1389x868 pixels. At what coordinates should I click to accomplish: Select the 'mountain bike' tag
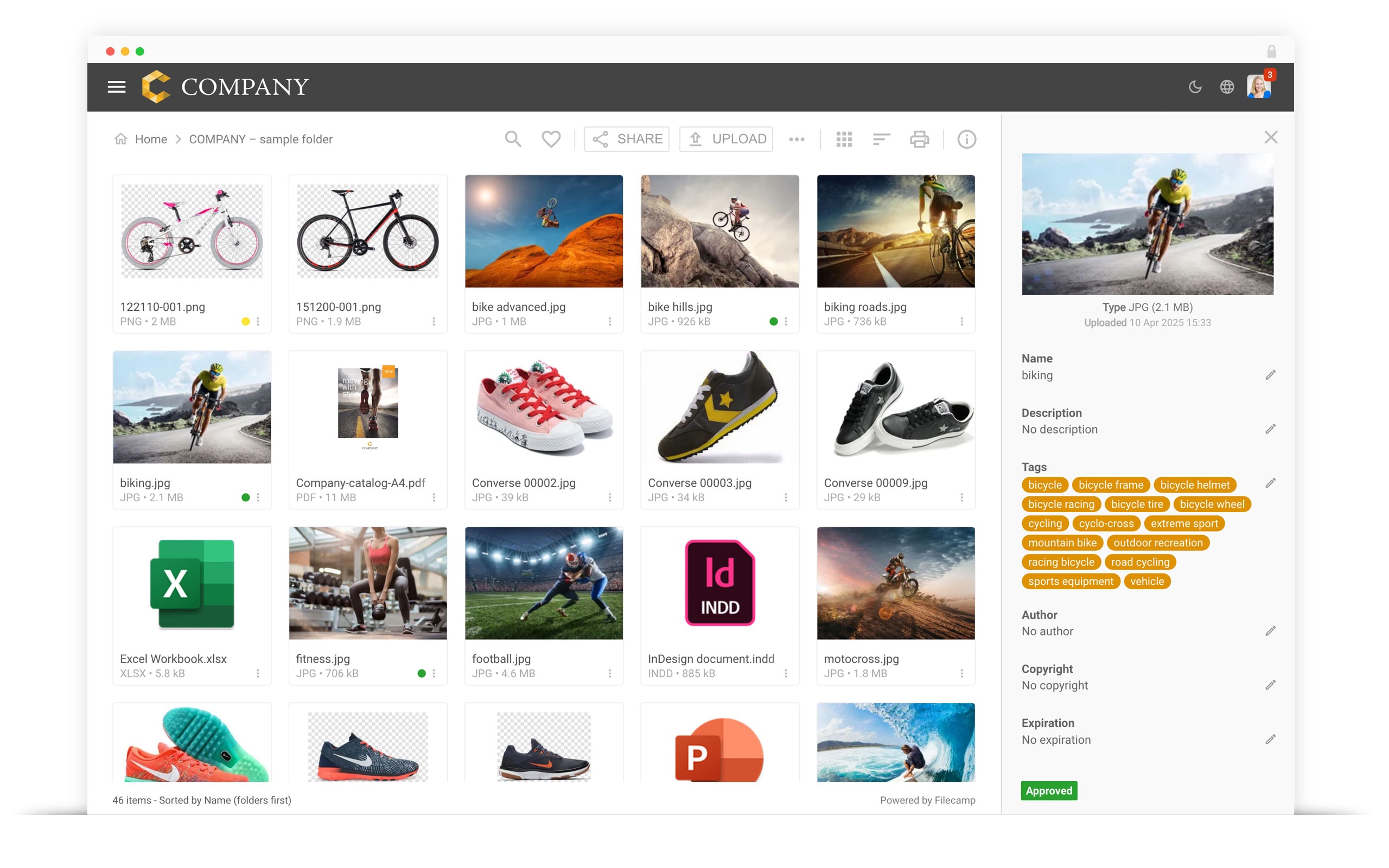point(1062,542)
